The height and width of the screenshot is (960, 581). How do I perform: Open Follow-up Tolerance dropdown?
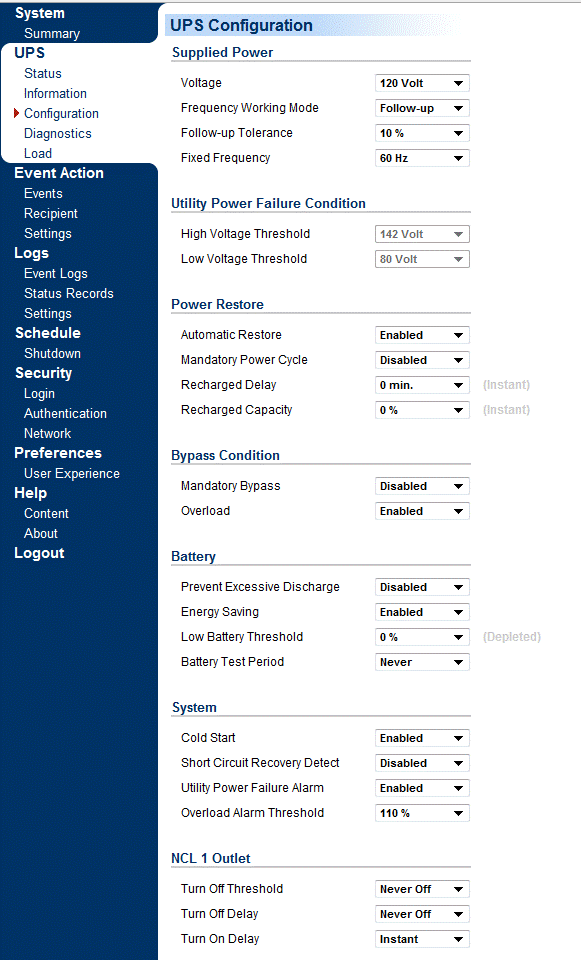coord(422,133)
